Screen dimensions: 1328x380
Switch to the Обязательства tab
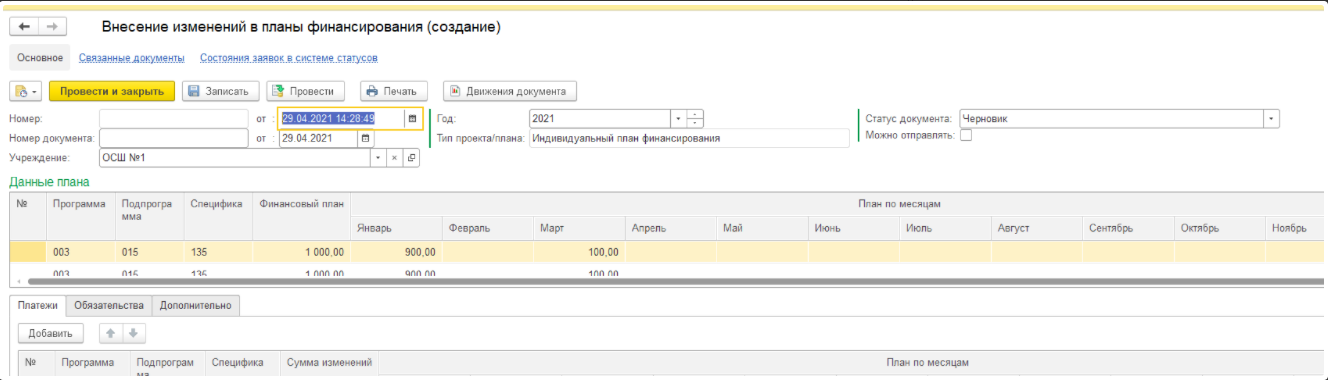click(x=109, y=305)
